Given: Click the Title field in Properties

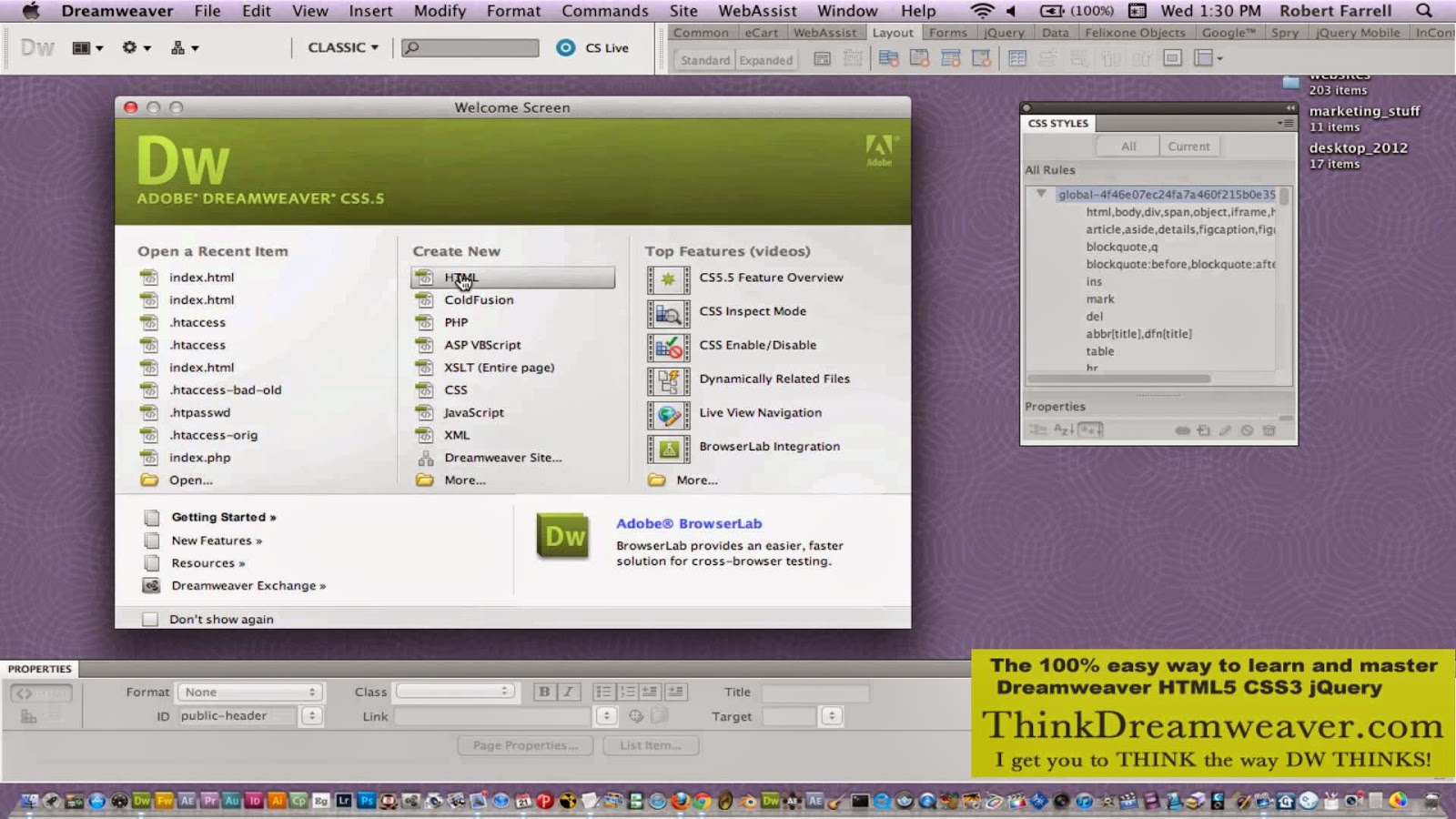Looking at the screenshot, I should (815, 693).
